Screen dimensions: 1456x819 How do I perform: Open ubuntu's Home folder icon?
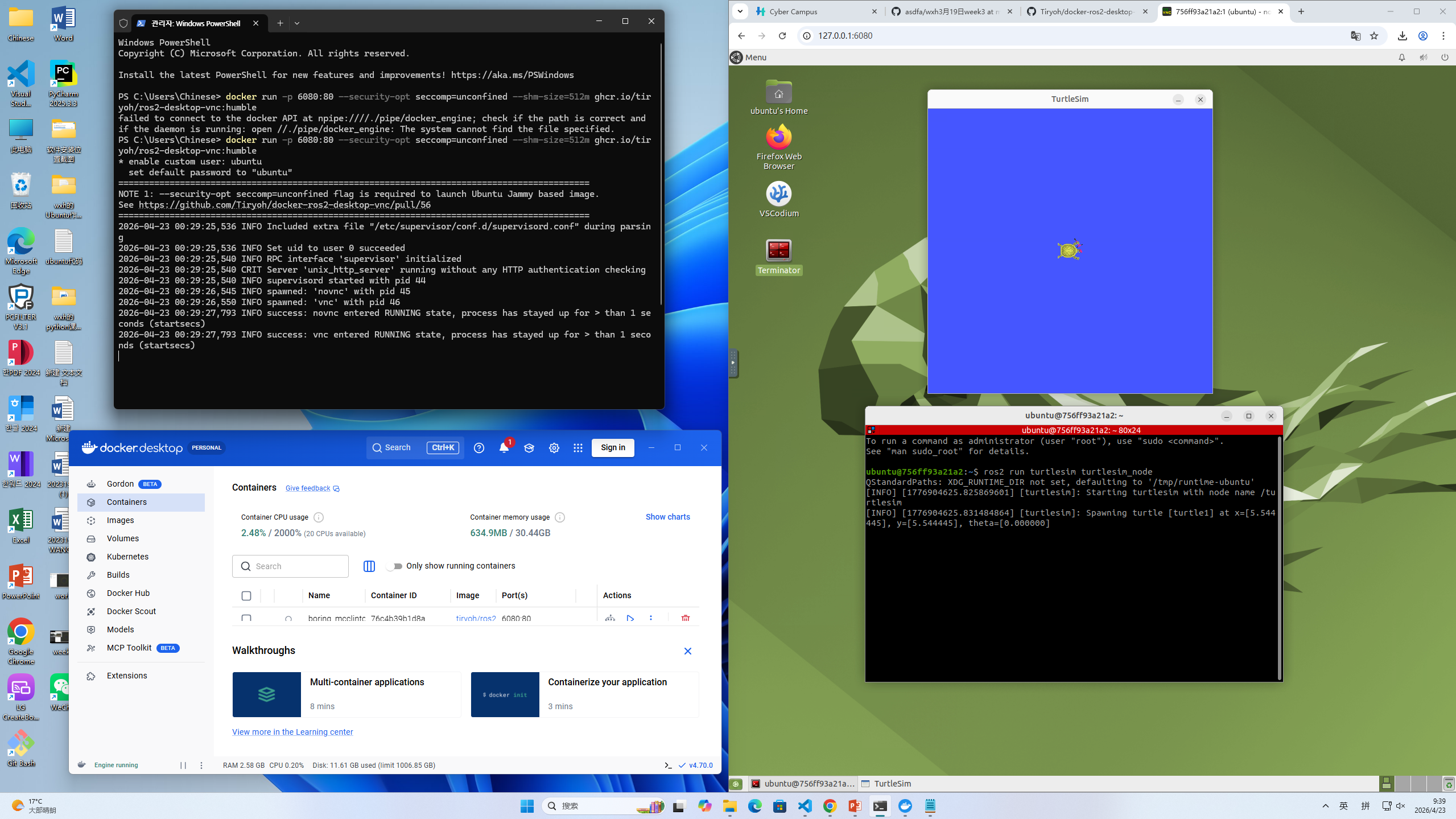pyautogui.click(x=779, y=92)
